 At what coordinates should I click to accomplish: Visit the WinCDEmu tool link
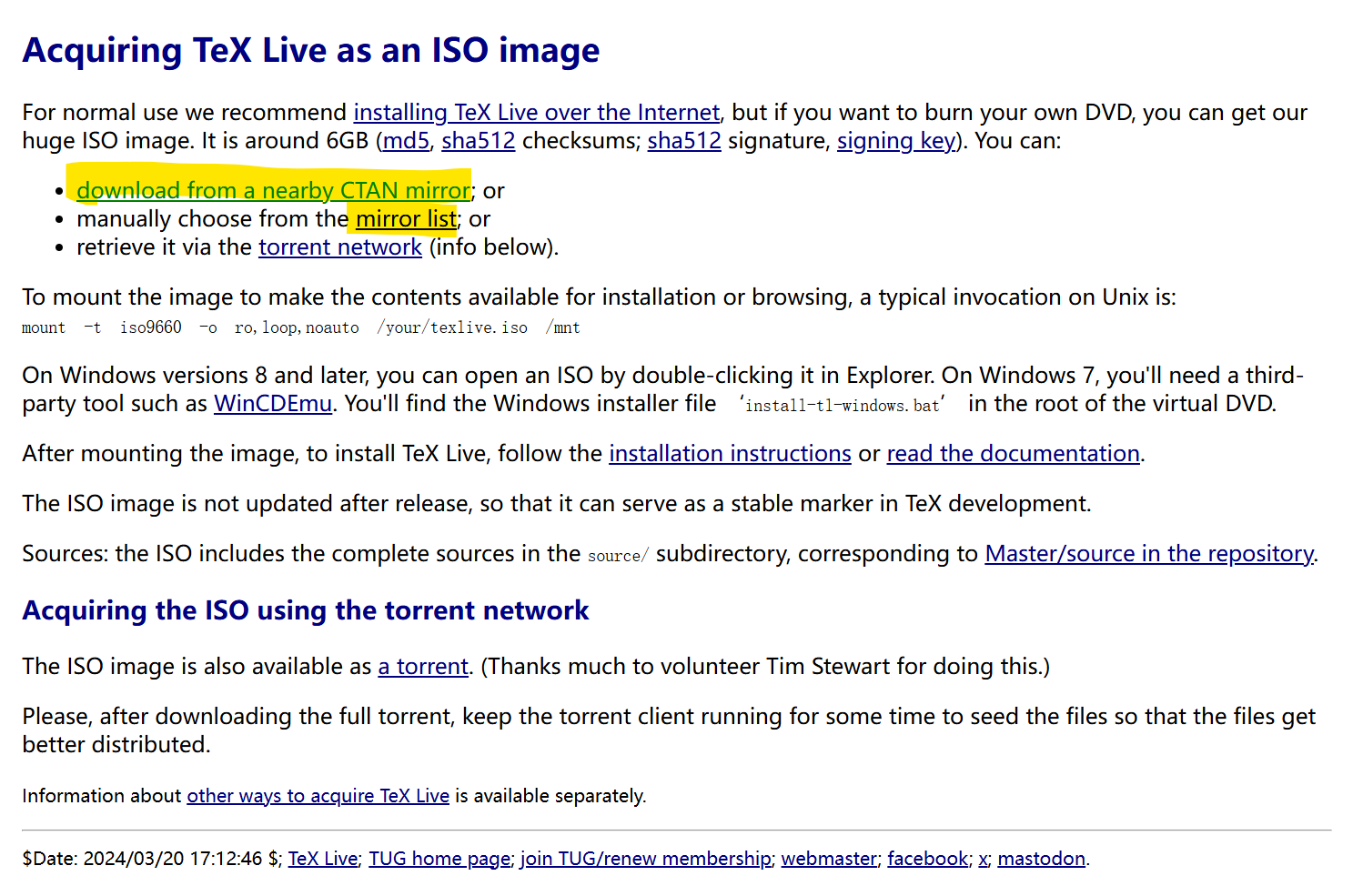click(x=272, y=404)
